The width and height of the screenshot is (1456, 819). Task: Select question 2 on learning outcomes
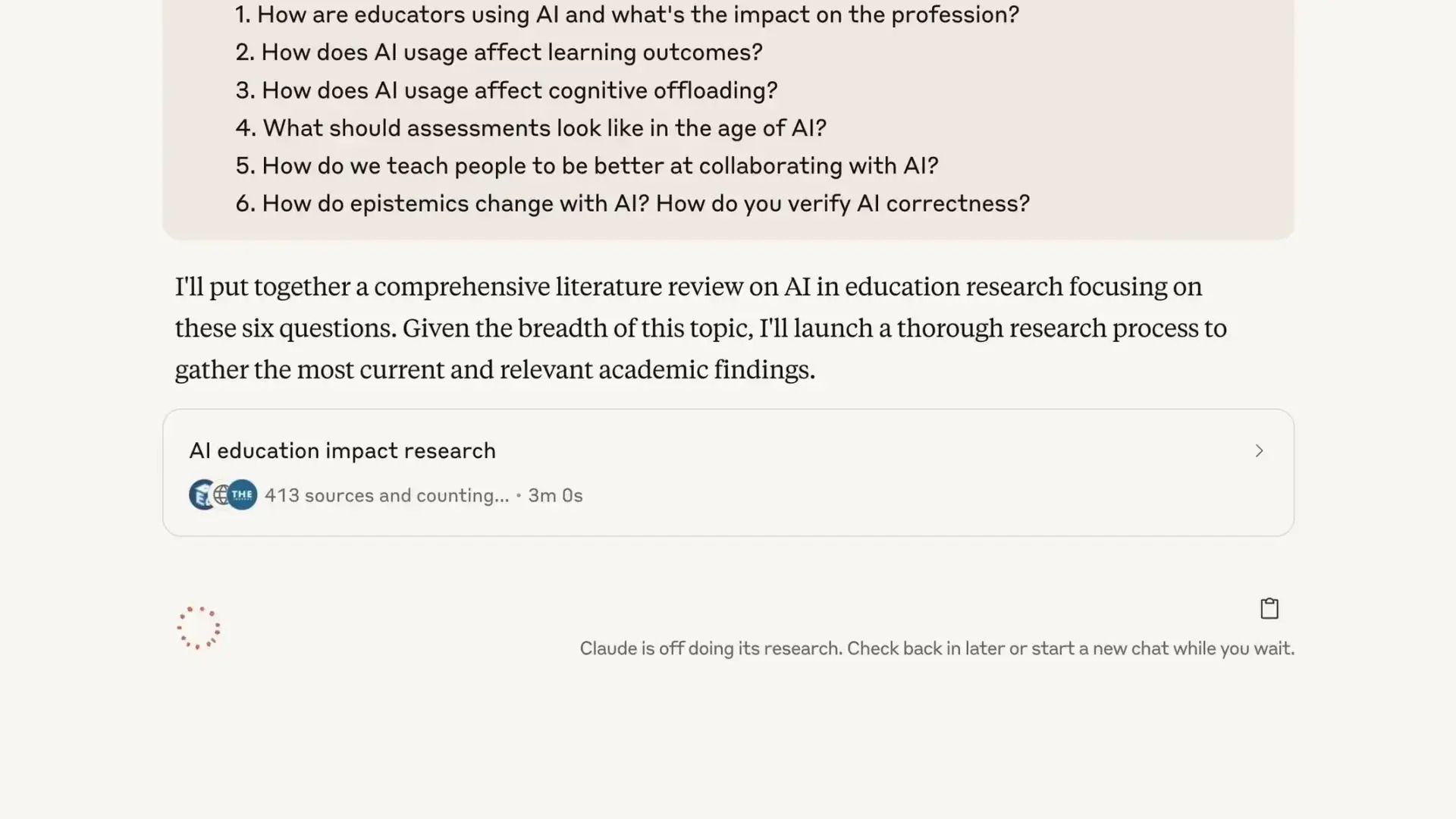[x=499, y=52]
